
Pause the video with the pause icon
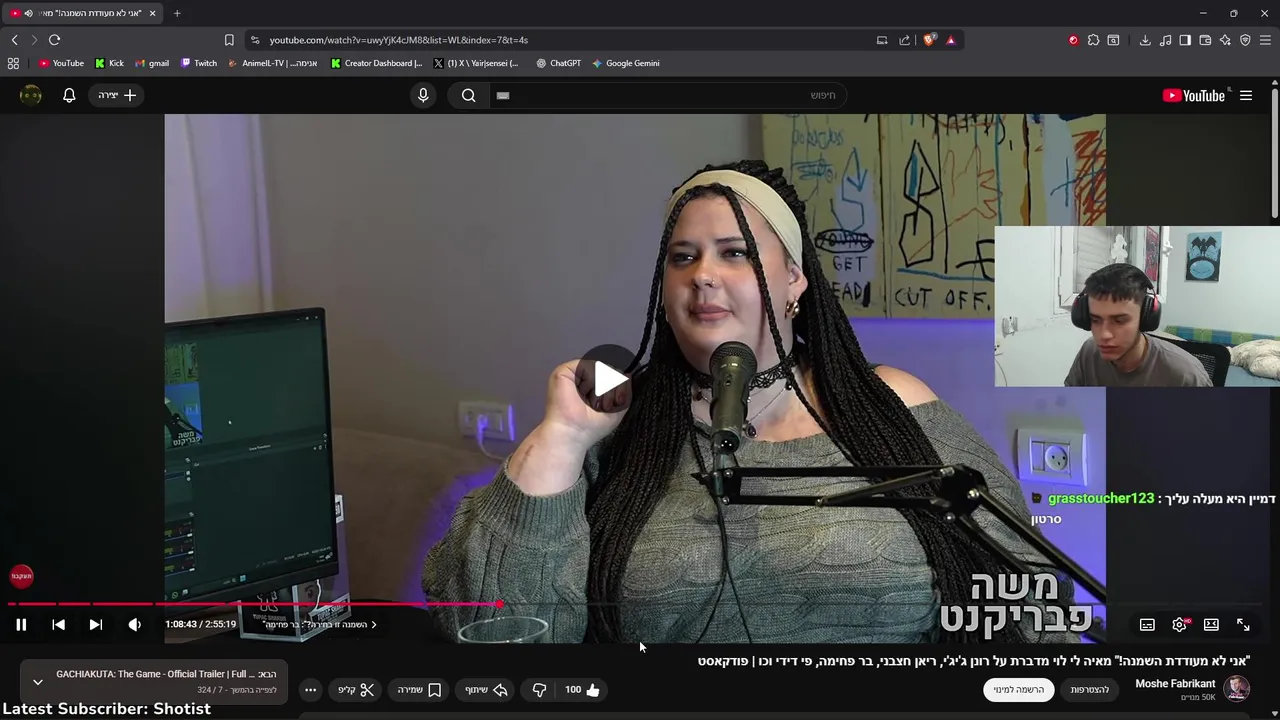point(21,625)
